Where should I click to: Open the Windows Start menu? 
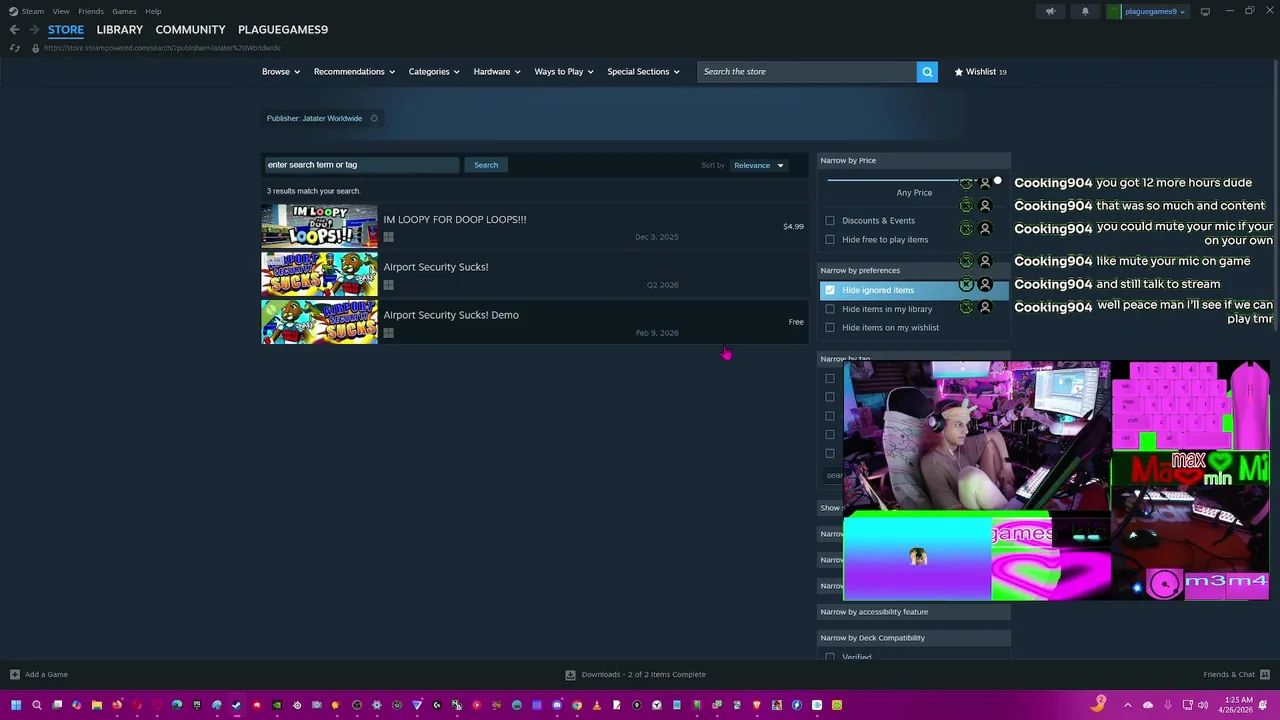[16, 705]
